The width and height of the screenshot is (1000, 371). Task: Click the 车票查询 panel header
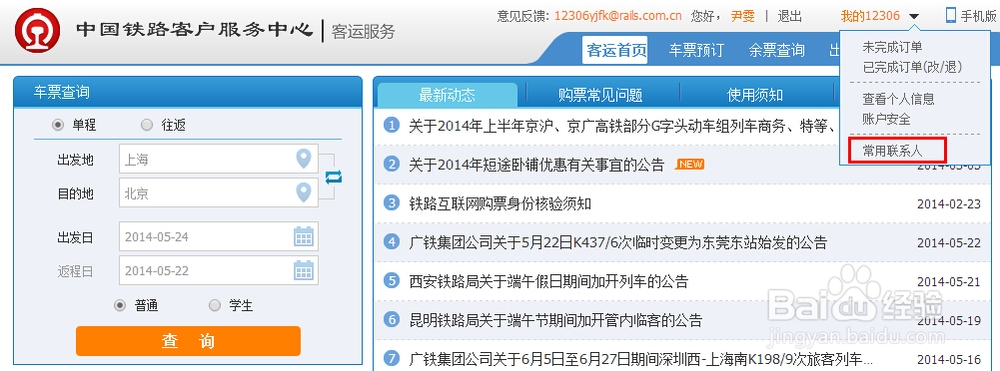pos(188,92)
